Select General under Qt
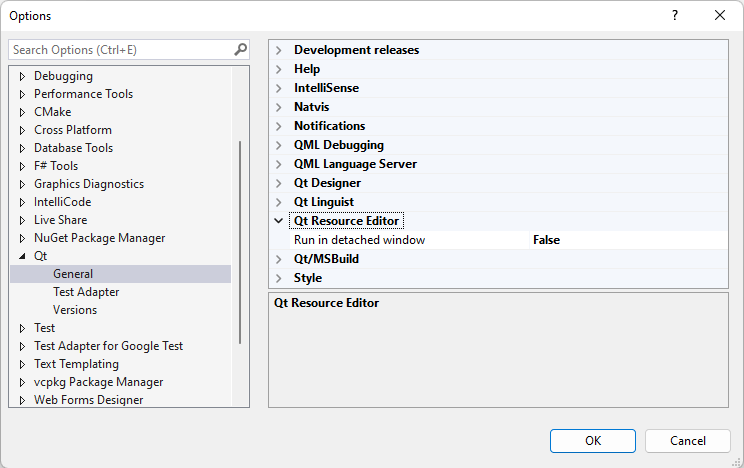The height and width of the screenshot is (468, 744). pyautogui.click(x=121, y=274)
